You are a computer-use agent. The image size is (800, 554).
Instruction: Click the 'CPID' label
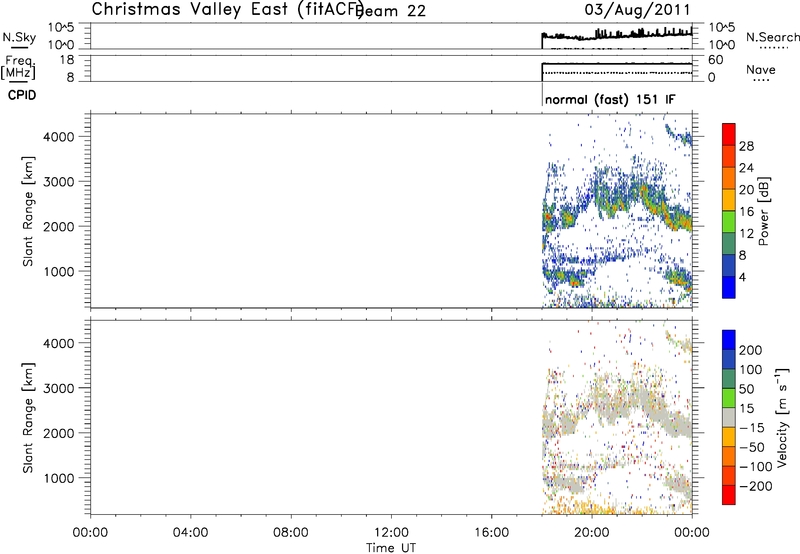(22, 95)
